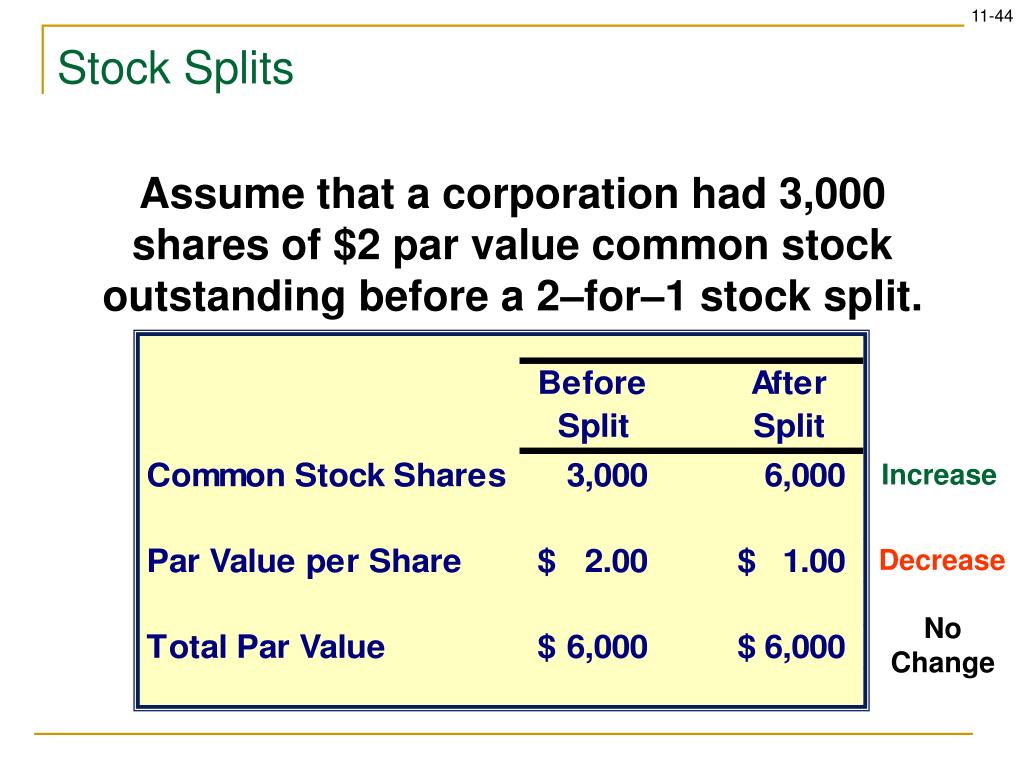1024x768 pixels.
Task: Select the No Change label
Action: pyautogui.click(x=942, y=645)
